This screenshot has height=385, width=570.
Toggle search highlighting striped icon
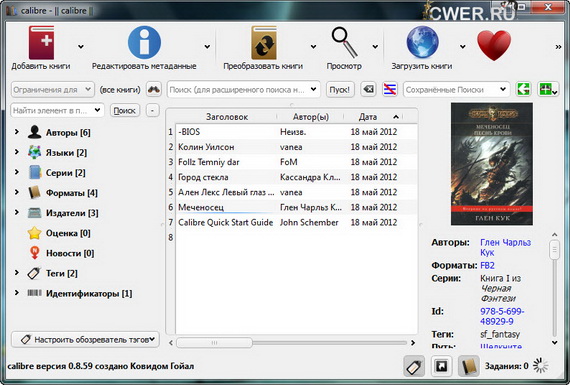(390, 89)
